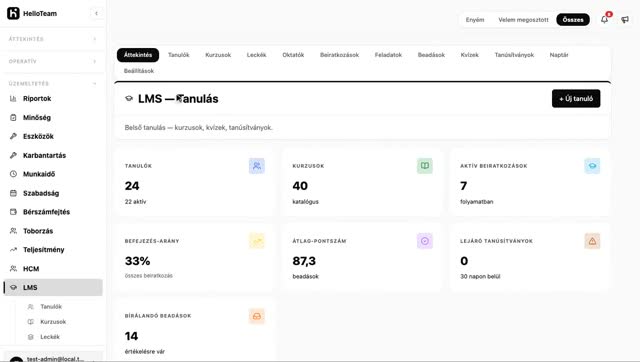Click the 33% completion rate value
Viewport: 640px width, 362px height.
click(138, 261)
